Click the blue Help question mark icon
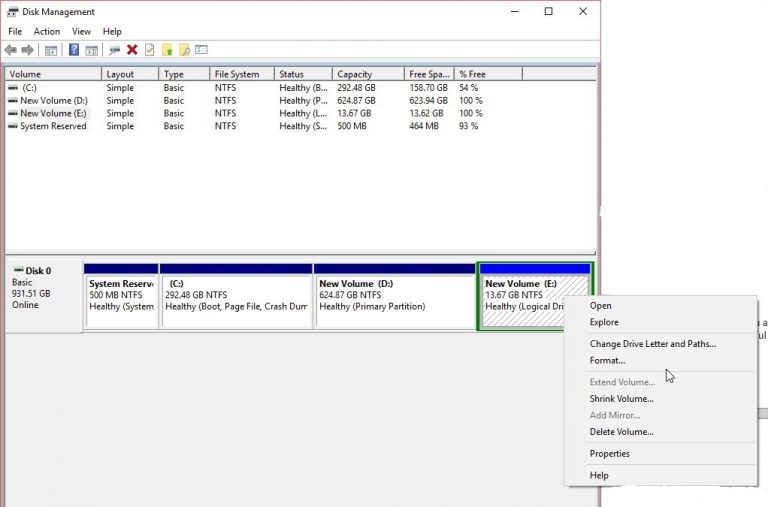 click(74, 50)
